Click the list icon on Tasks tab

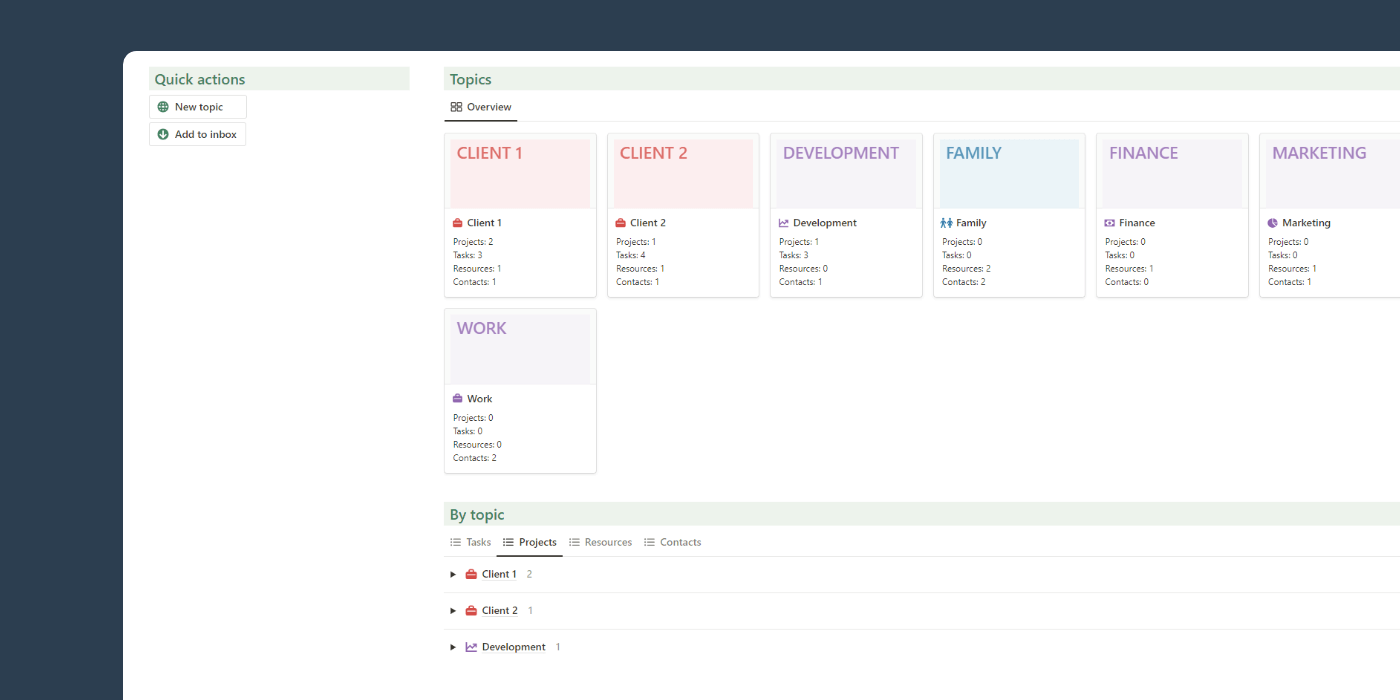click(455, 542)
